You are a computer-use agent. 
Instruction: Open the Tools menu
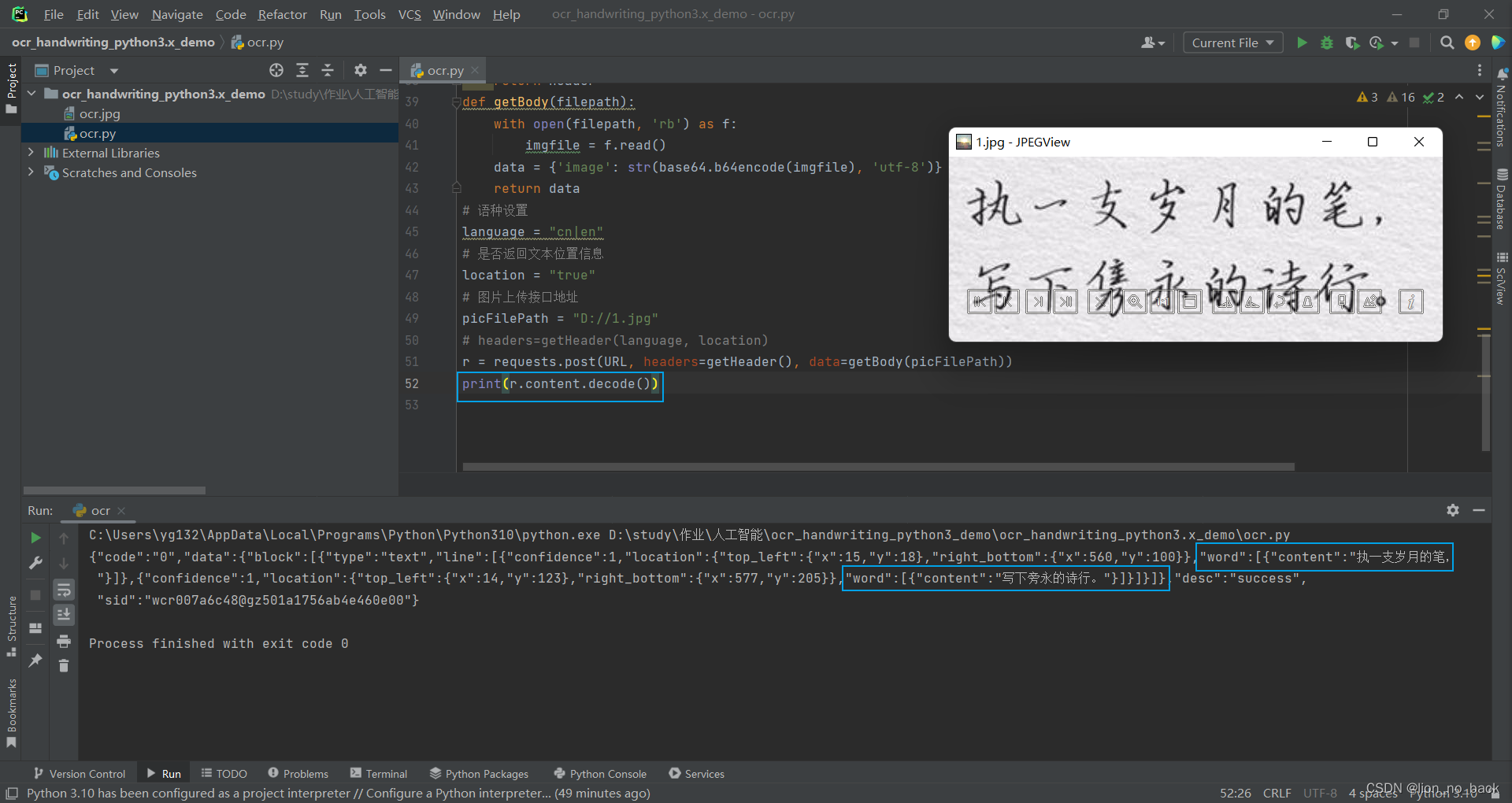[369, 14]
